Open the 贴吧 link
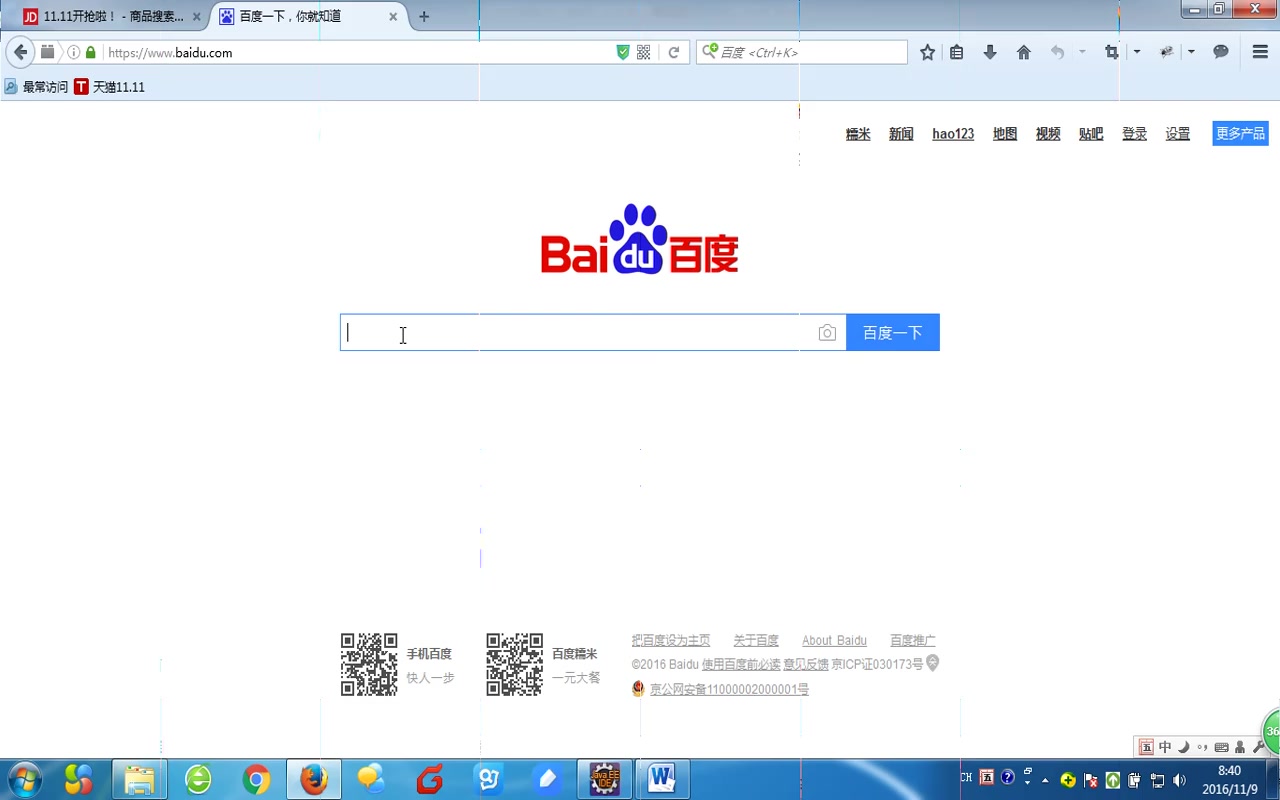This screenshot has height=800, width=1280. click(x=1091, y=134)
